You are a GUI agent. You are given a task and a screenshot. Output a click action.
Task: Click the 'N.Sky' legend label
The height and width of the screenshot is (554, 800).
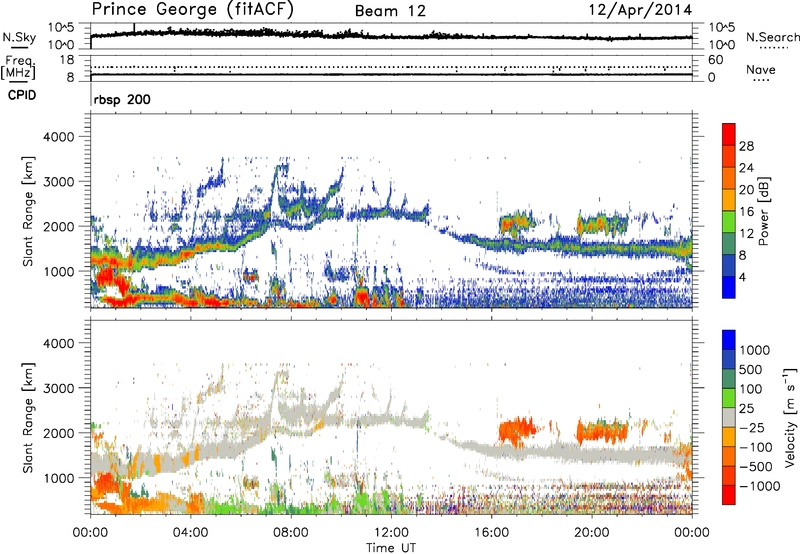click(19, 37)
